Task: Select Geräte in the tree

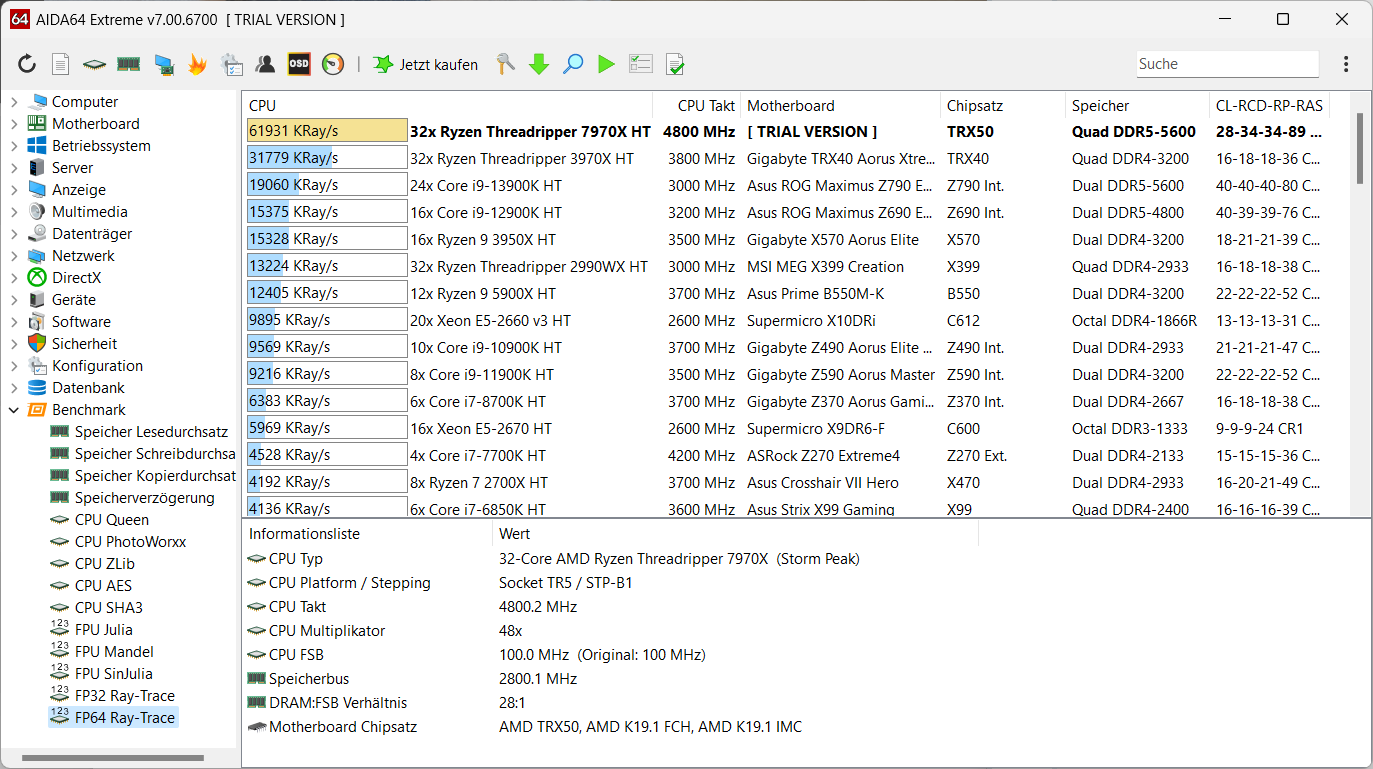Action: coord(74,300)
